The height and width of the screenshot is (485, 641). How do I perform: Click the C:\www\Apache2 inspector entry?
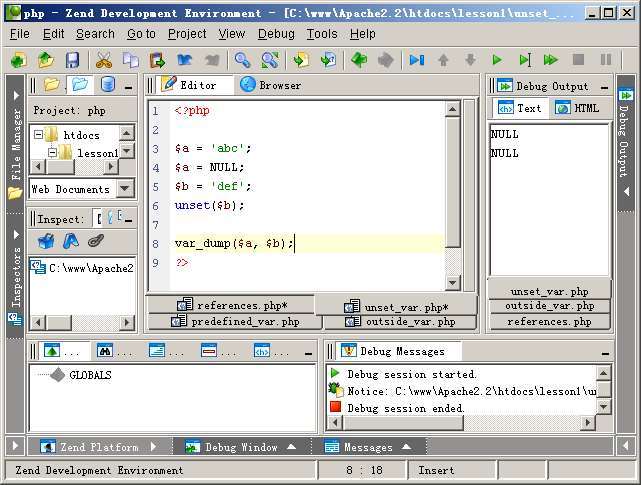pos(82,268)
